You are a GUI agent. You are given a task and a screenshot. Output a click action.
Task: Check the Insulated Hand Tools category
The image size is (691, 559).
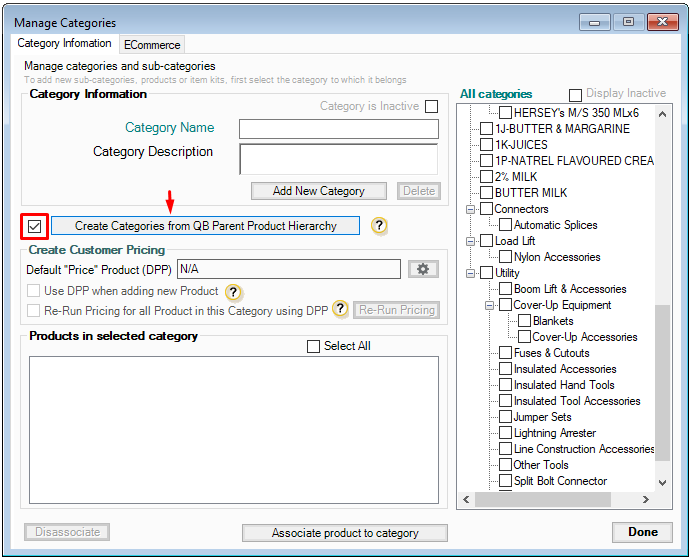[x=505, y=385]
